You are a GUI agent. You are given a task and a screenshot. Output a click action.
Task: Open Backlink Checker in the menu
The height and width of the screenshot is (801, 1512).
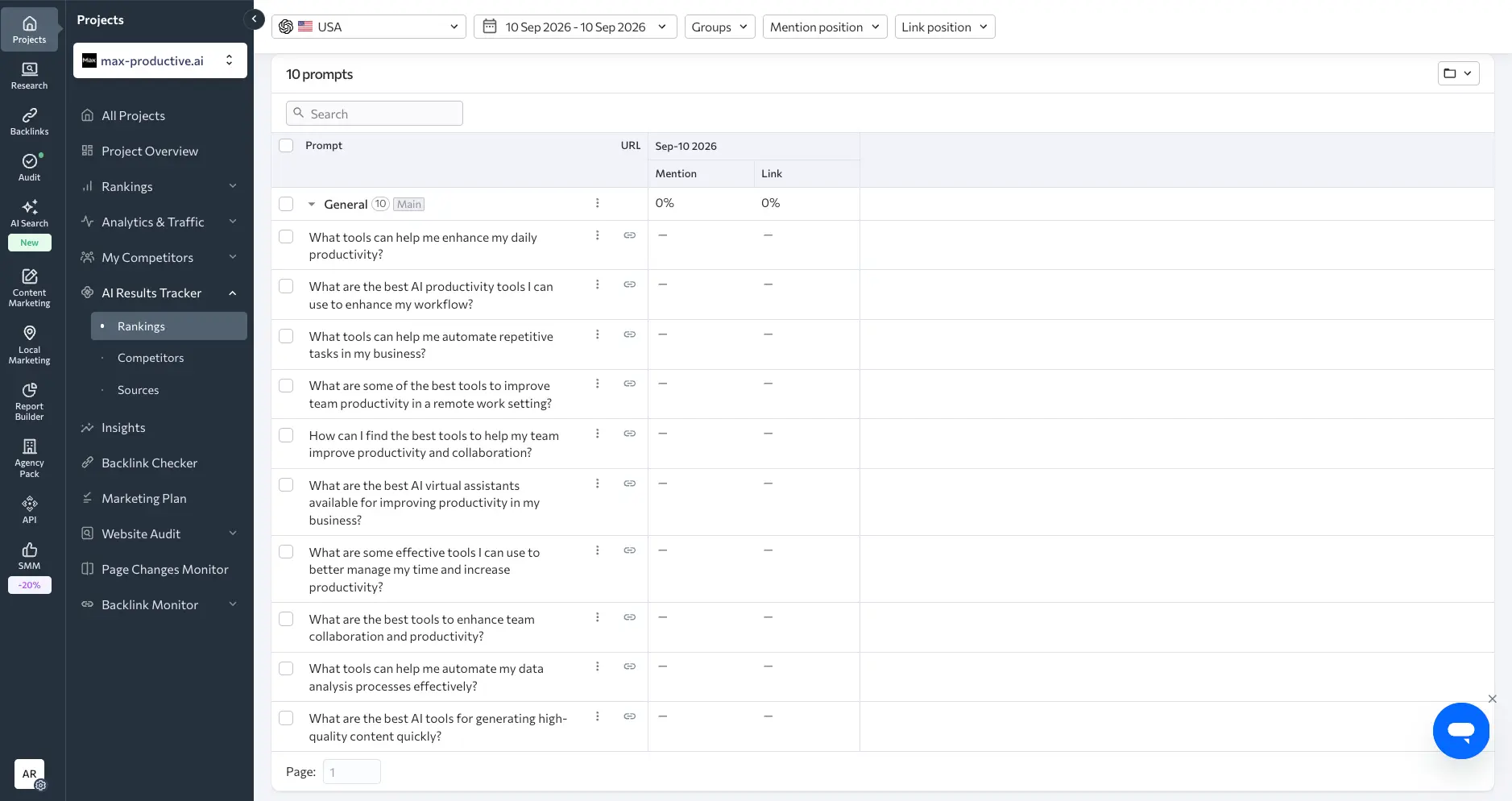[149, 463]
